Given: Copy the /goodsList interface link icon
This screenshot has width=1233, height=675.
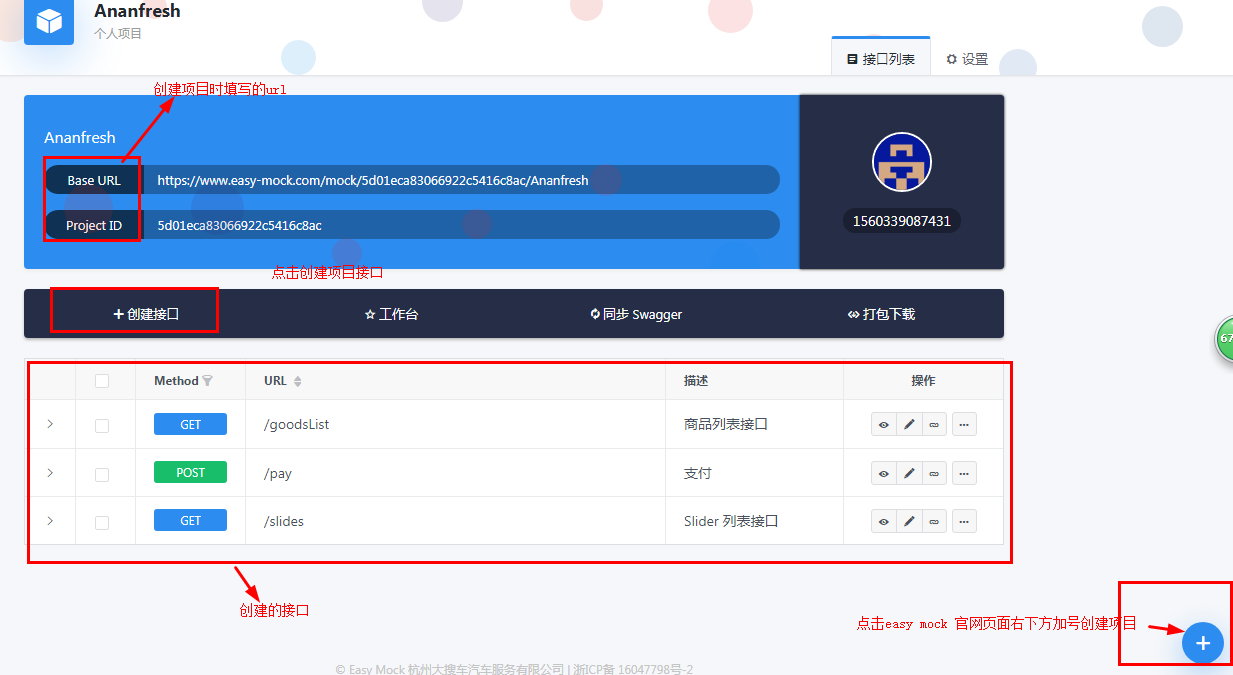Looking at the screenshot, I should (x=934, y=425).
